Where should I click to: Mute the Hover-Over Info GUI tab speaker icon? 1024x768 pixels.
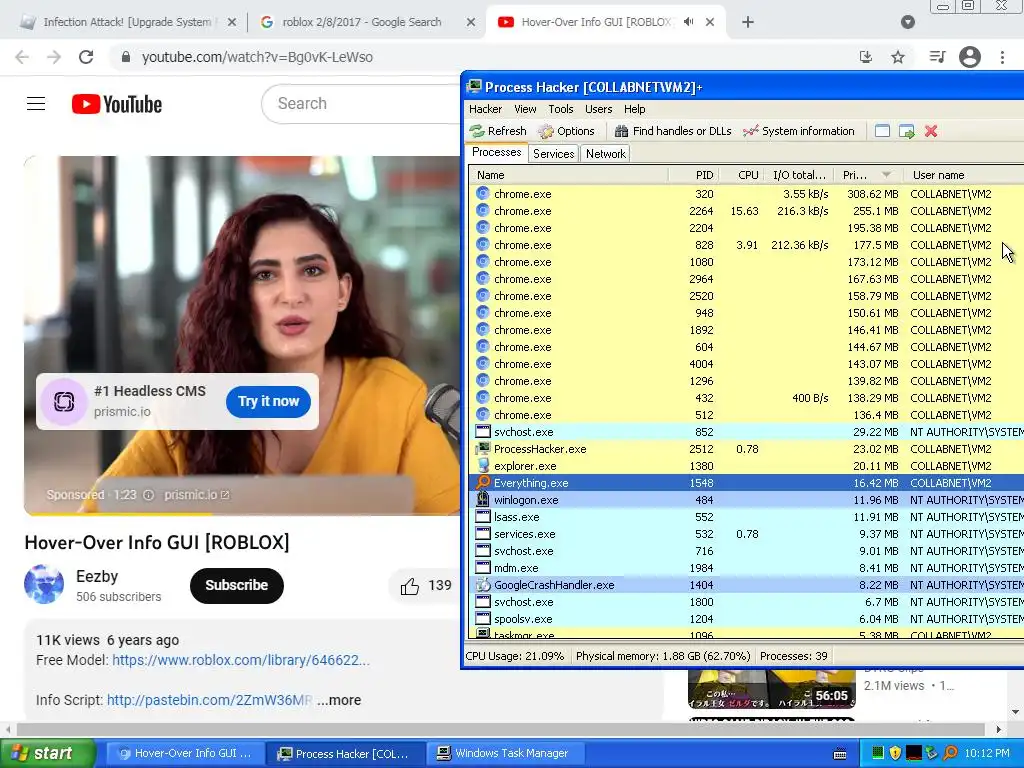(688, 22)
